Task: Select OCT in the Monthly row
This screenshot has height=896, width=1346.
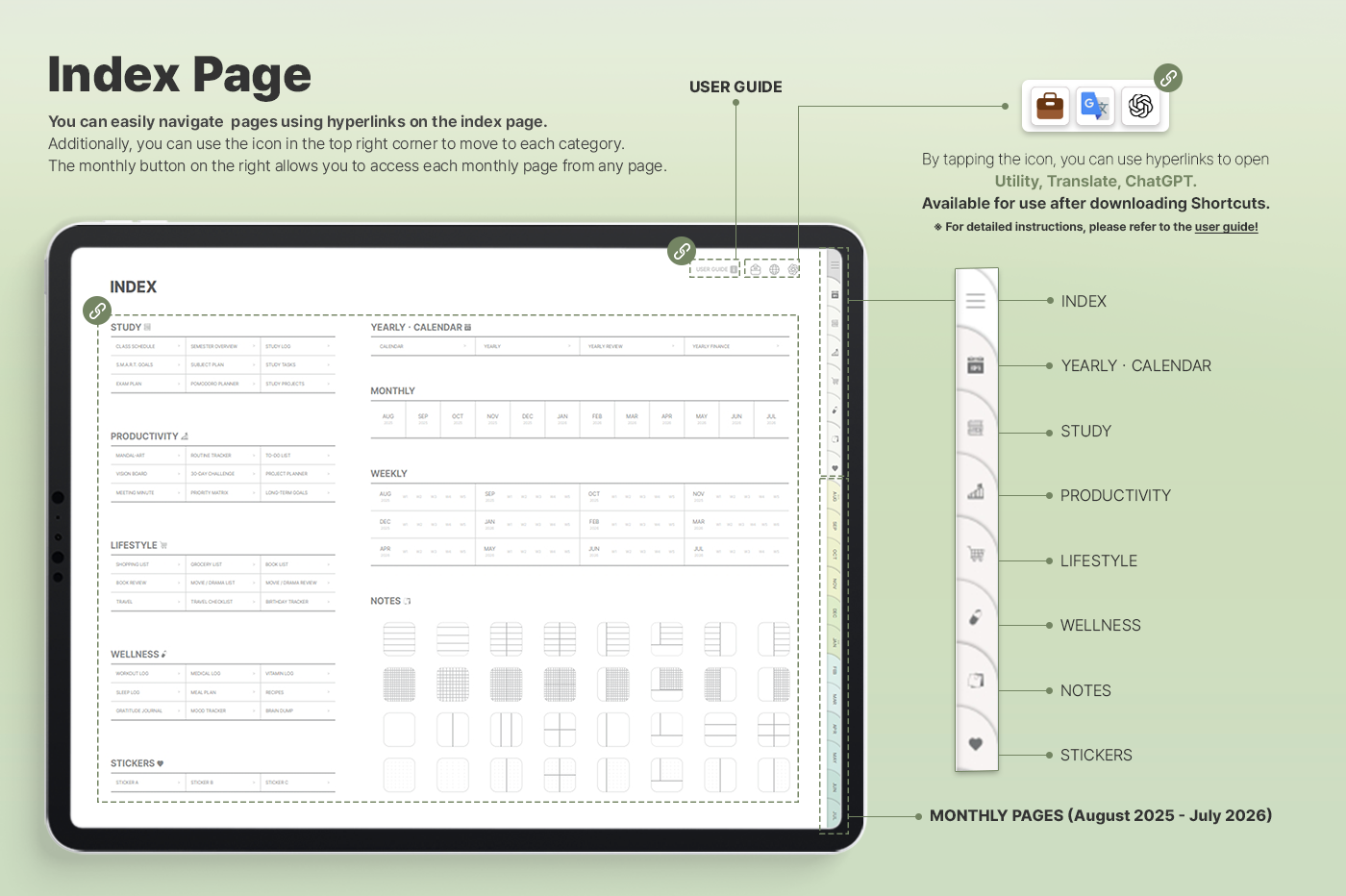Action: [x=458, y=418]
